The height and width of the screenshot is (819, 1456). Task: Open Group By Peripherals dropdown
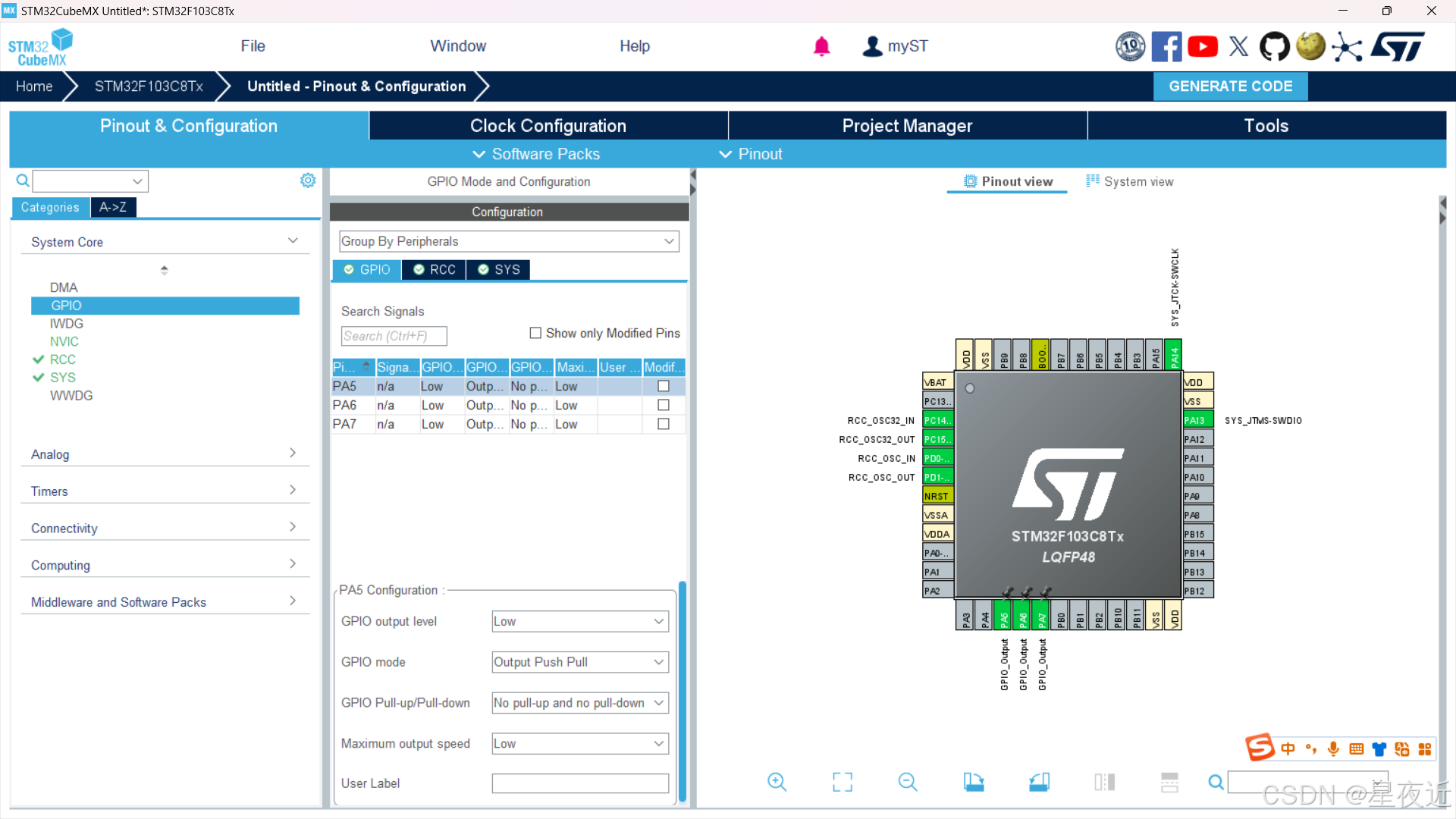[509, 241]
